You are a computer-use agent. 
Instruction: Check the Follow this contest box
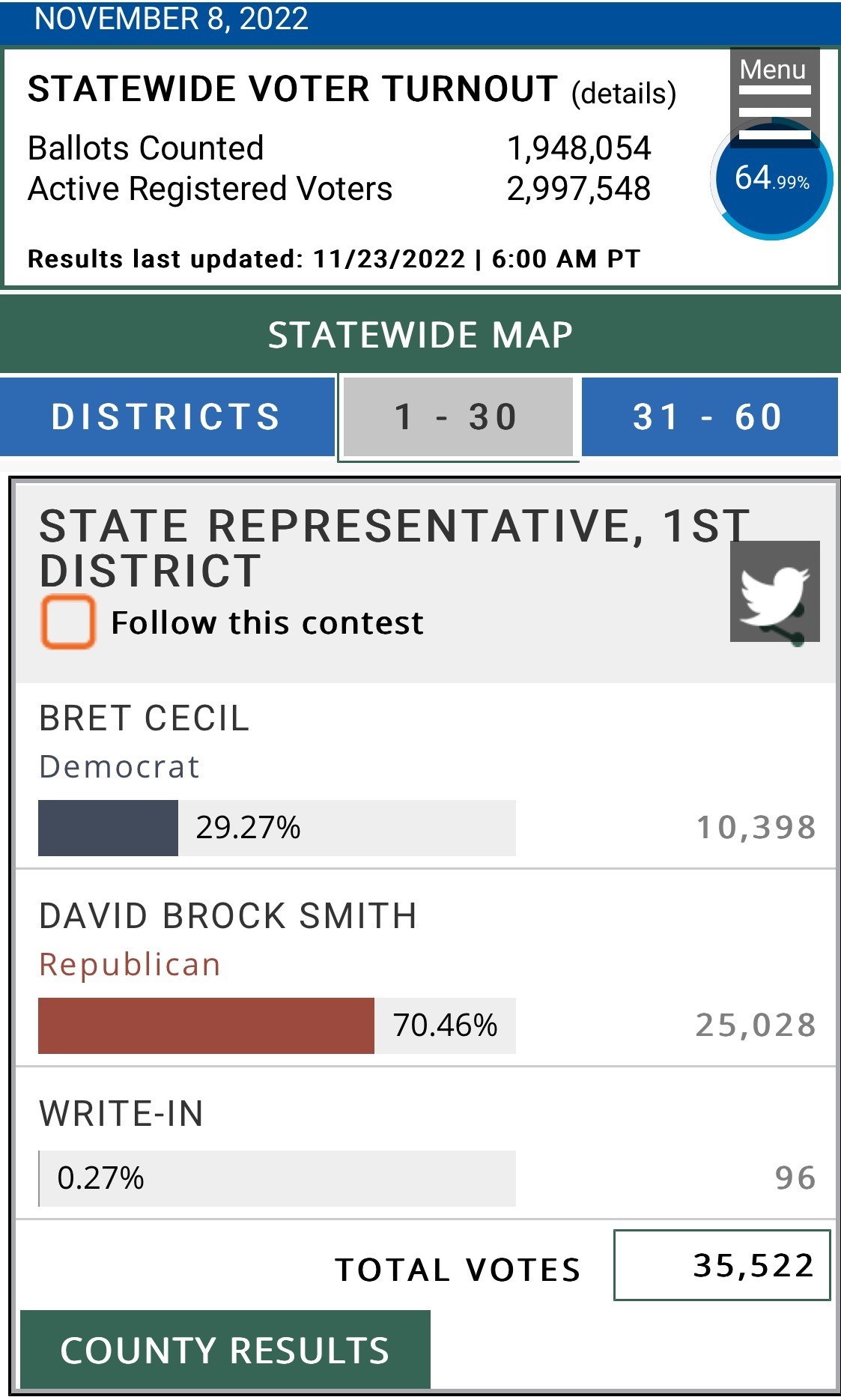point(68,622)
